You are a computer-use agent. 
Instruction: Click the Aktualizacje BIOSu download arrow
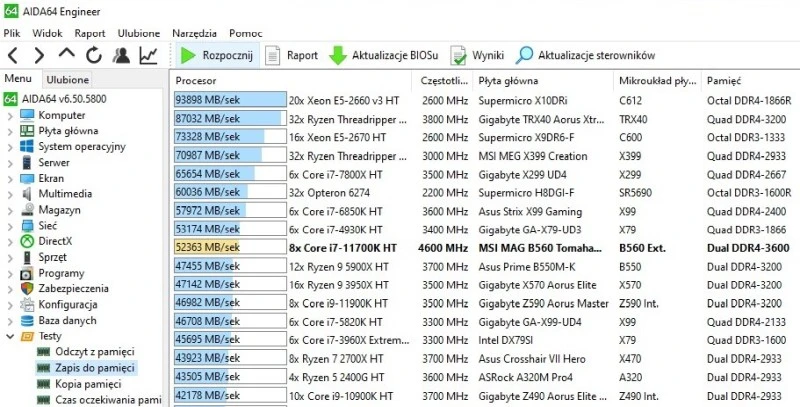[338, 56]
